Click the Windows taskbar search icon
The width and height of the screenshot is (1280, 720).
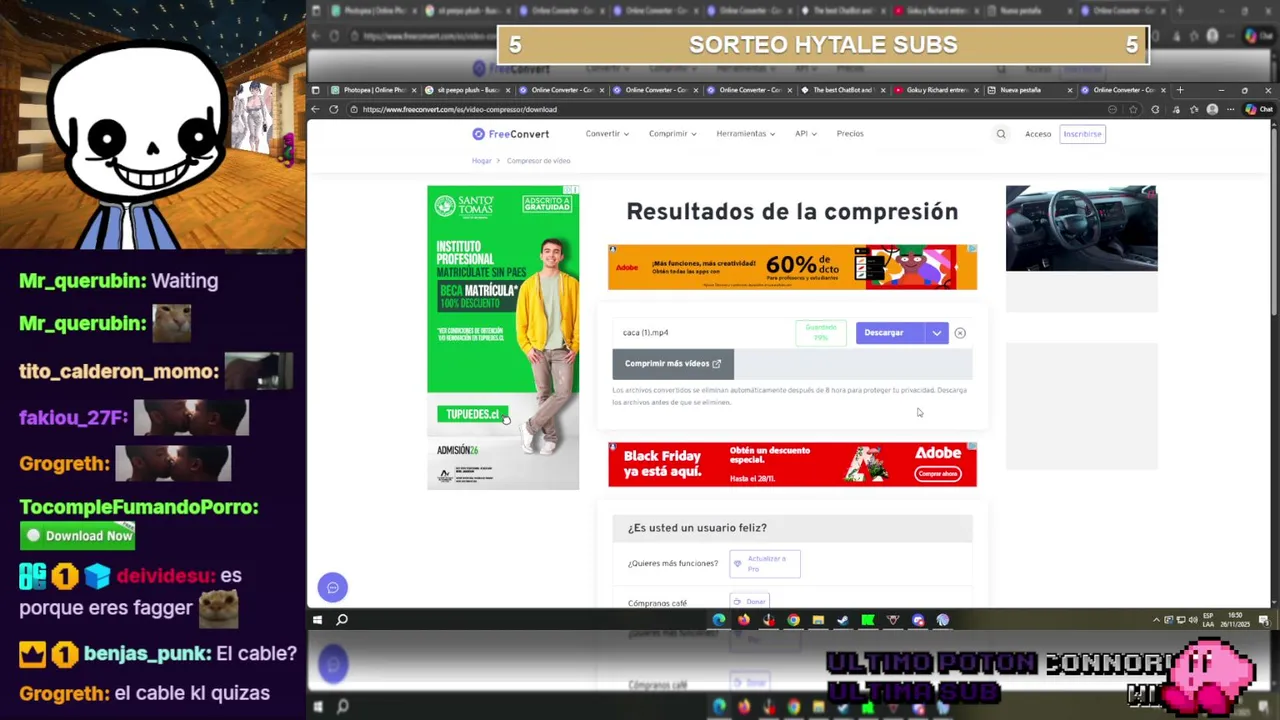(x=342, y=620)
